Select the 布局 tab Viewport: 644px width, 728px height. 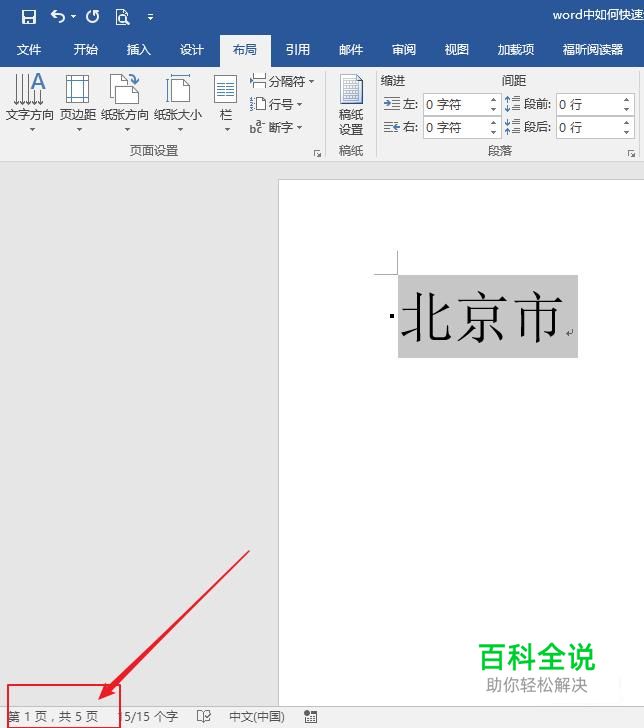click(x=245, y=49)
